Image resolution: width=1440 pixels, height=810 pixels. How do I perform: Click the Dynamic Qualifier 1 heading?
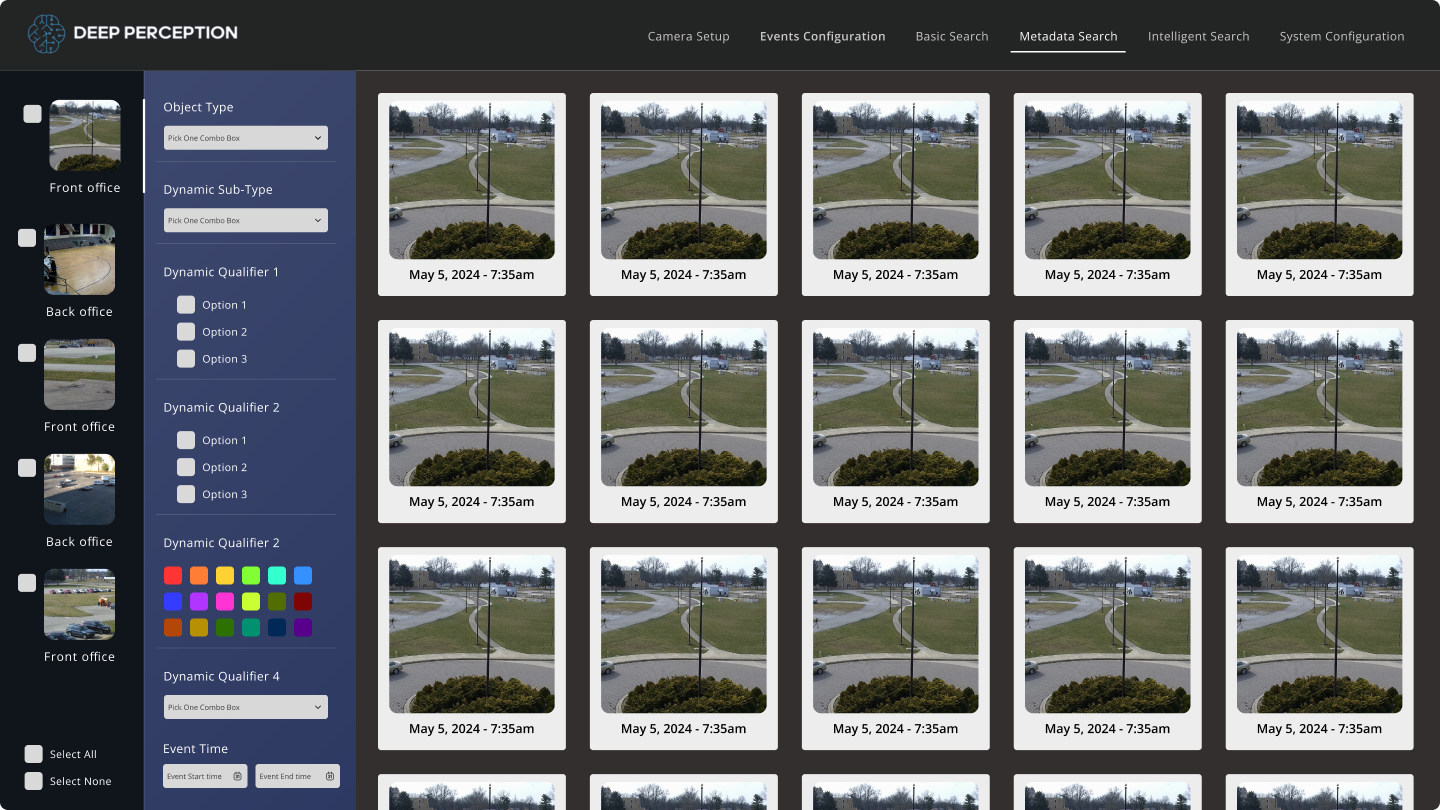[x=221, y=272]
